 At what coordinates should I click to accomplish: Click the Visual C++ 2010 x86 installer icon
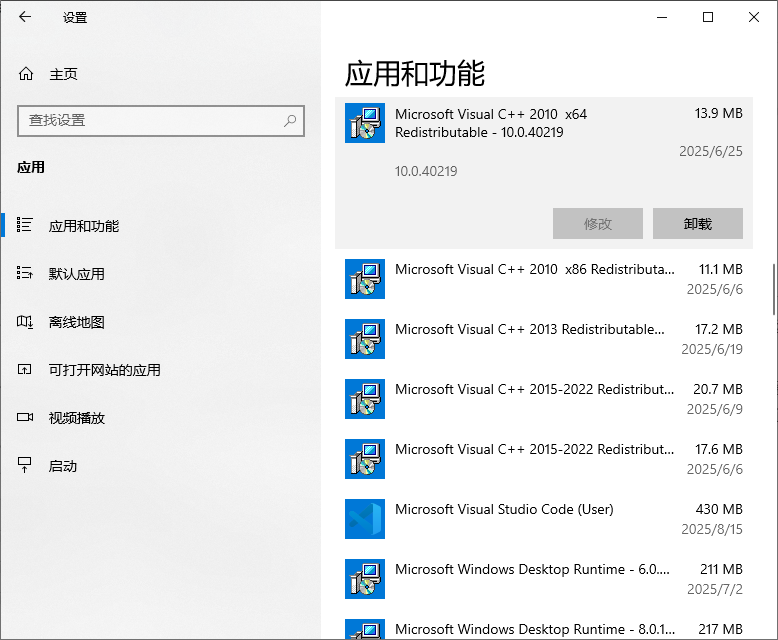(365, 279)
